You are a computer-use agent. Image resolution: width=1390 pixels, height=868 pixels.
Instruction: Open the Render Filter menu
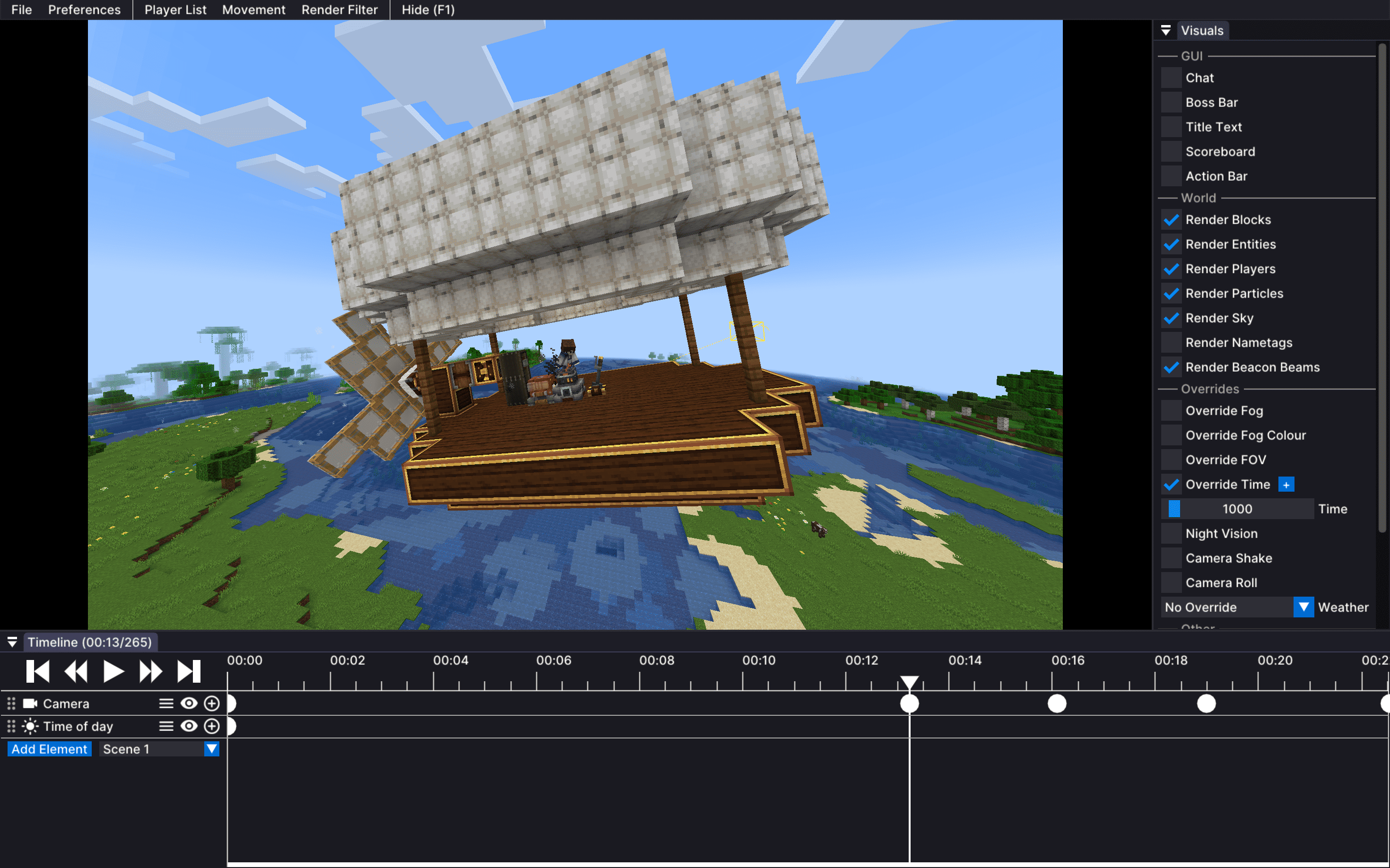point(340,10)
